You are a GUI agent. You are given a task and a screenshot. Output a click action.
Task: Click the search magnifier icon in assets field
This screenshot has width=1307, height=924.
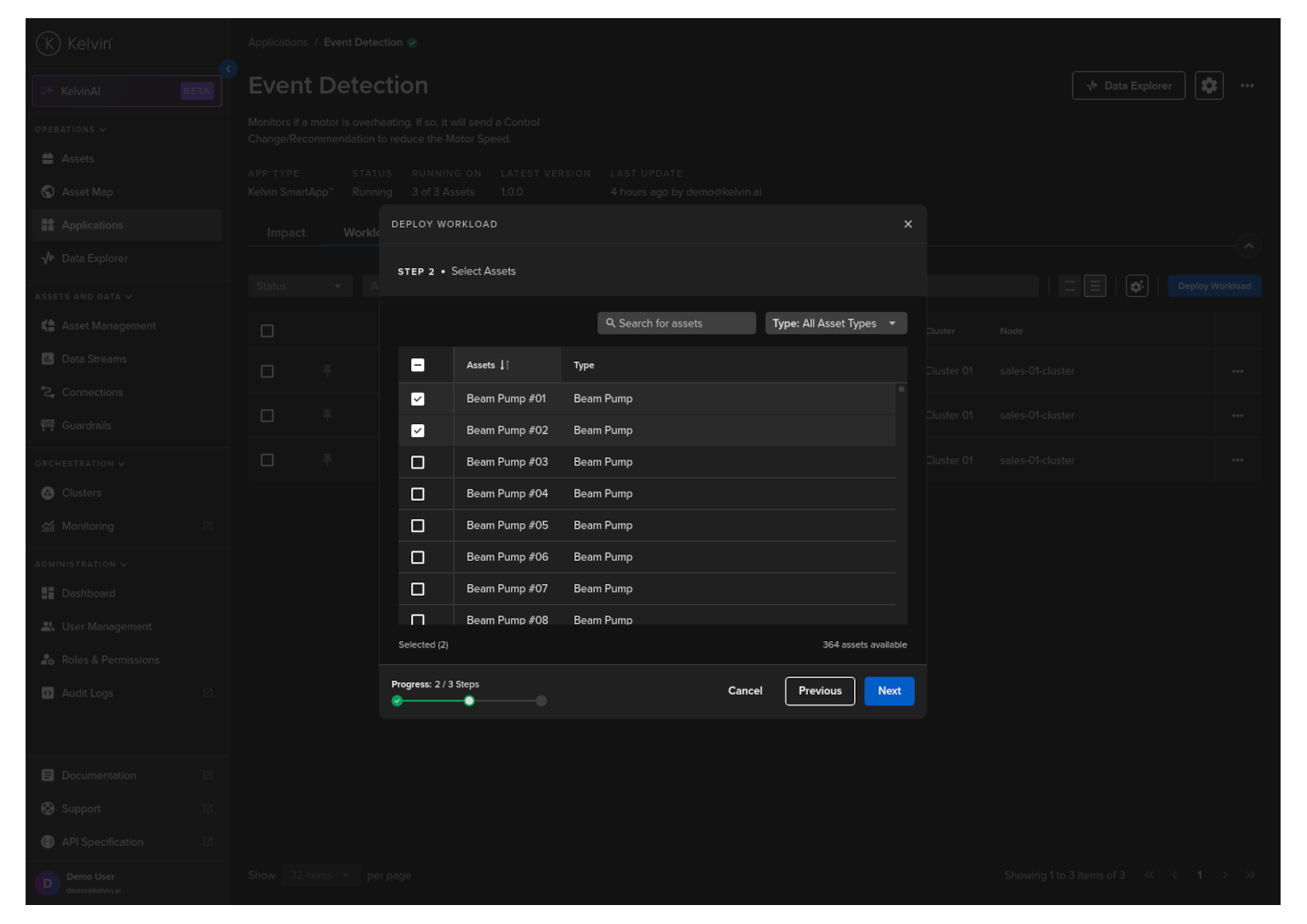[x=611, y=323]
